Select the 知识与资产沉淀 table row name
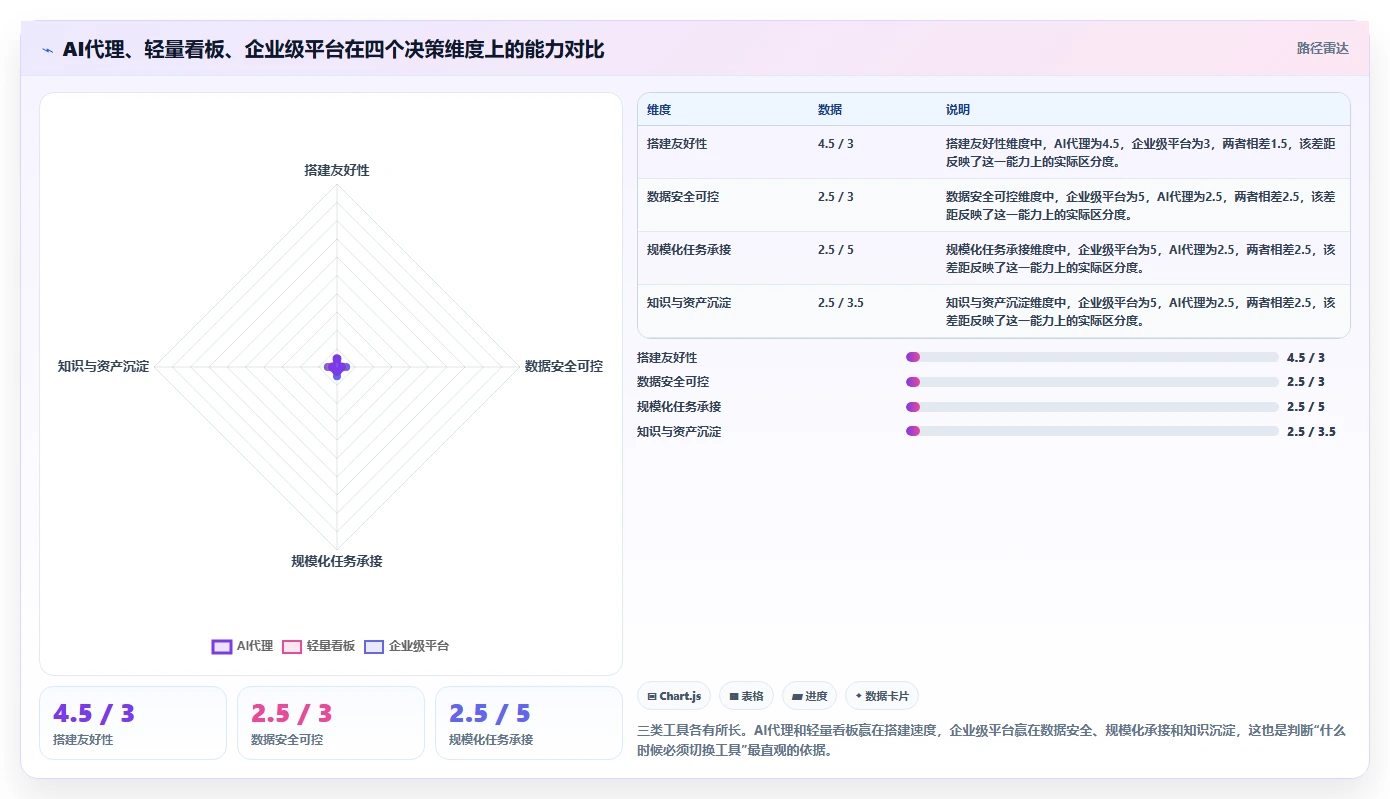Viewport: 1390px width, 799px height. (x=689, y=303)
